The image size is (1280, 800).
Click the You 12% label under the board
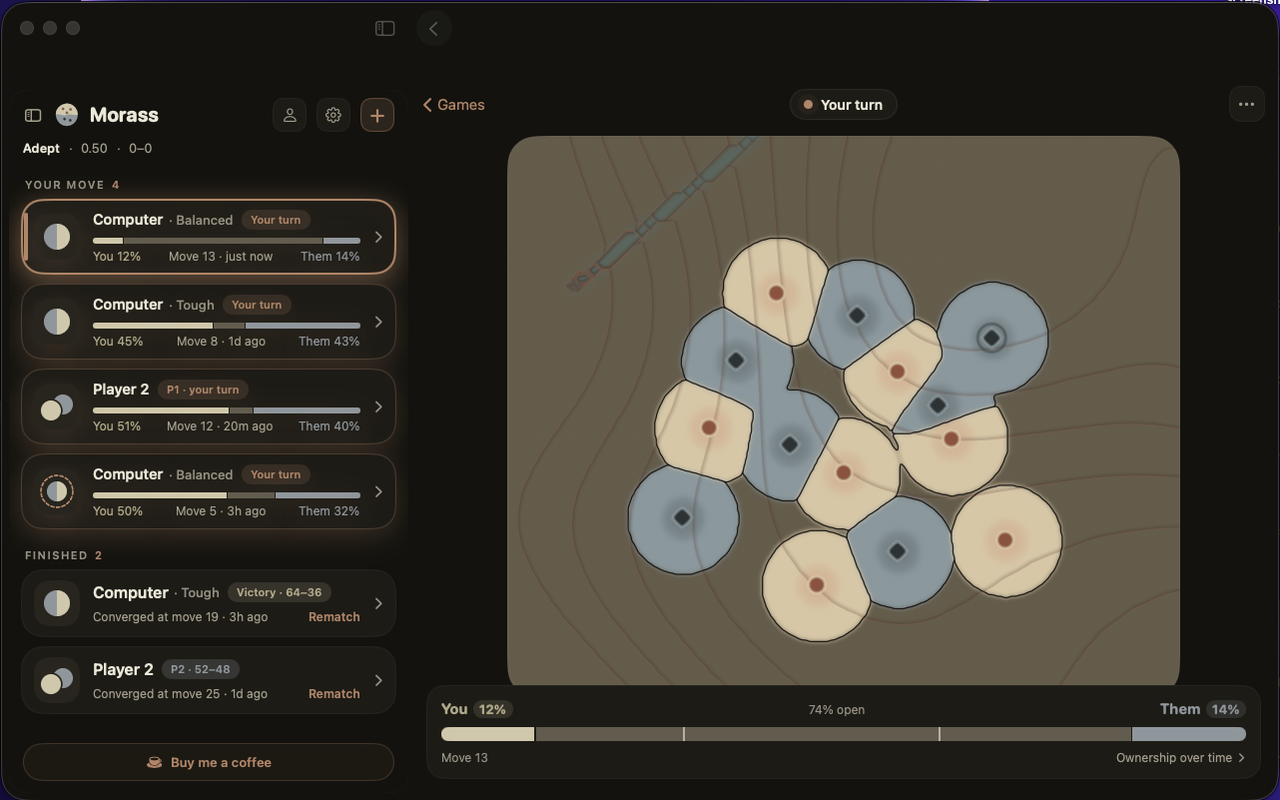pos(476,709)
